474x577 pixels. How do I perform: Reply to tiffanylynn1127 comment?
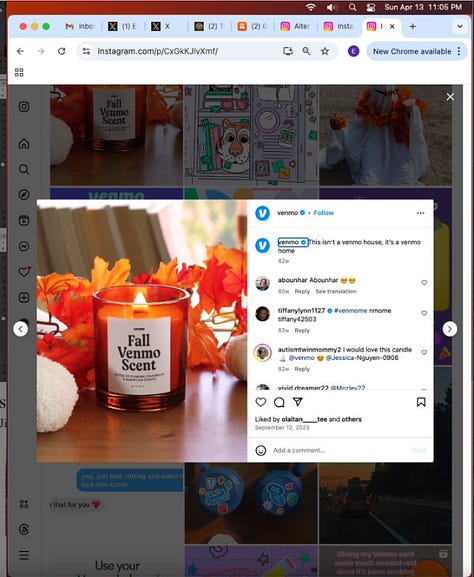pyautogui.click(x=302, y=330)
